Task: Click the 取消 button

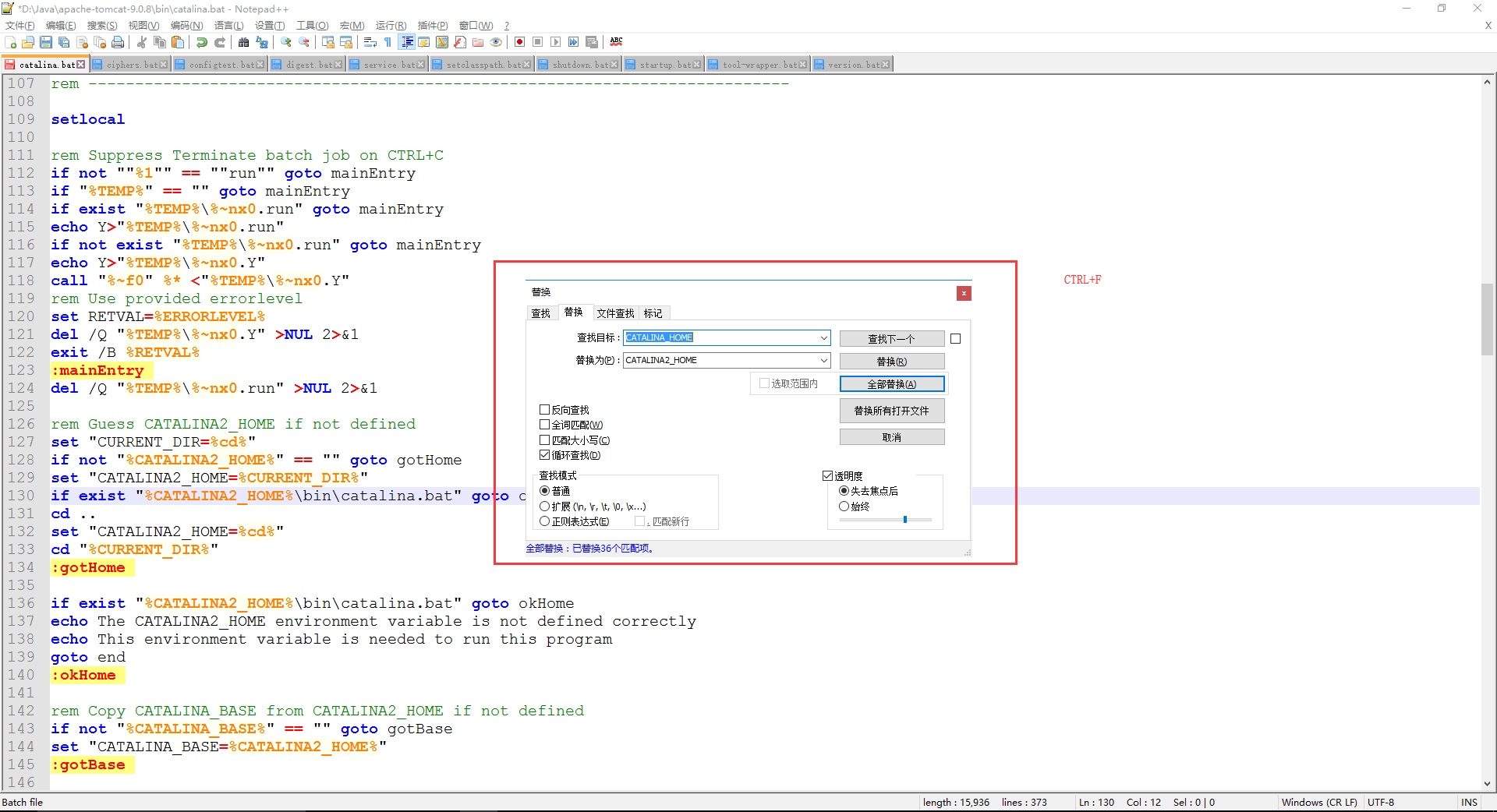Action: tap(892, 437)
